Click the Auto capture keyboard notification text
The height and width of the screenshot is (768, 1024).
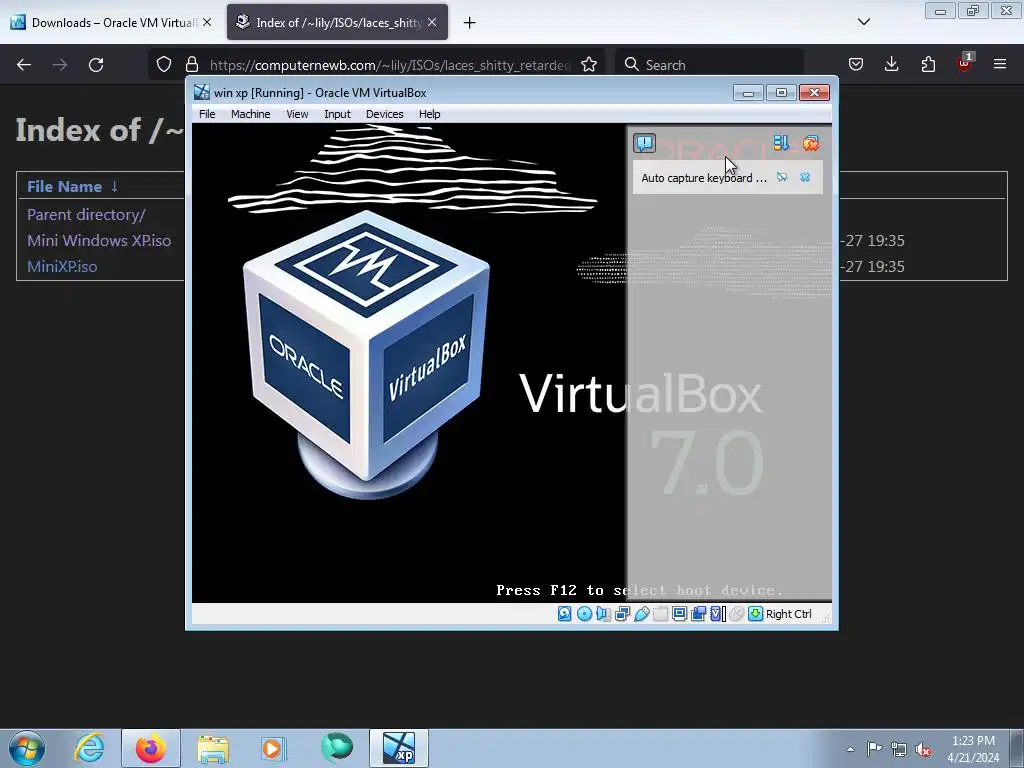coord(703,178)
